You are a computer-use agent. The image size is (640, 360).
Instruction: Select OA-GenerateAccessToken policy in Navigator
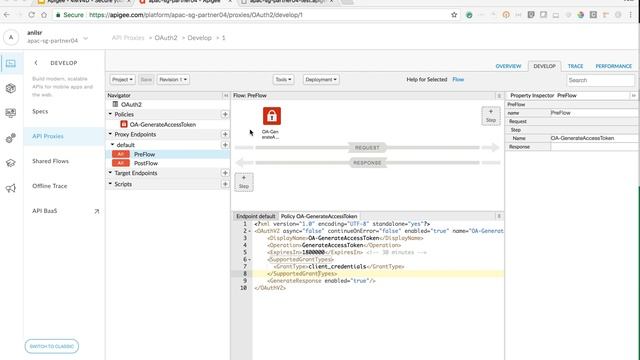(163, 124)
